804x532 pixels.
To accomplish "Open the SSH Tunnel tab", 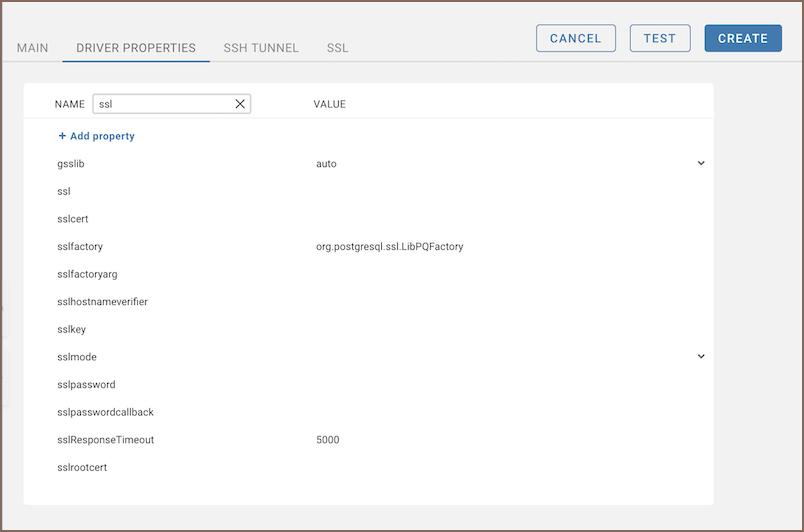I will (261, 48).
